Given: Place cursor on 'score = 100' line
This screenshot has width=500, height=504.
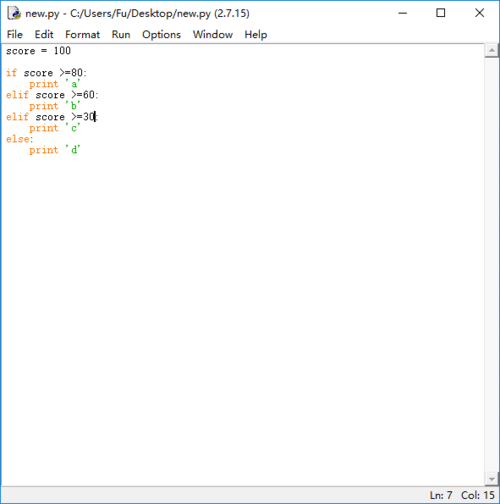Looking at the screenshot, I should pos(38,51).
